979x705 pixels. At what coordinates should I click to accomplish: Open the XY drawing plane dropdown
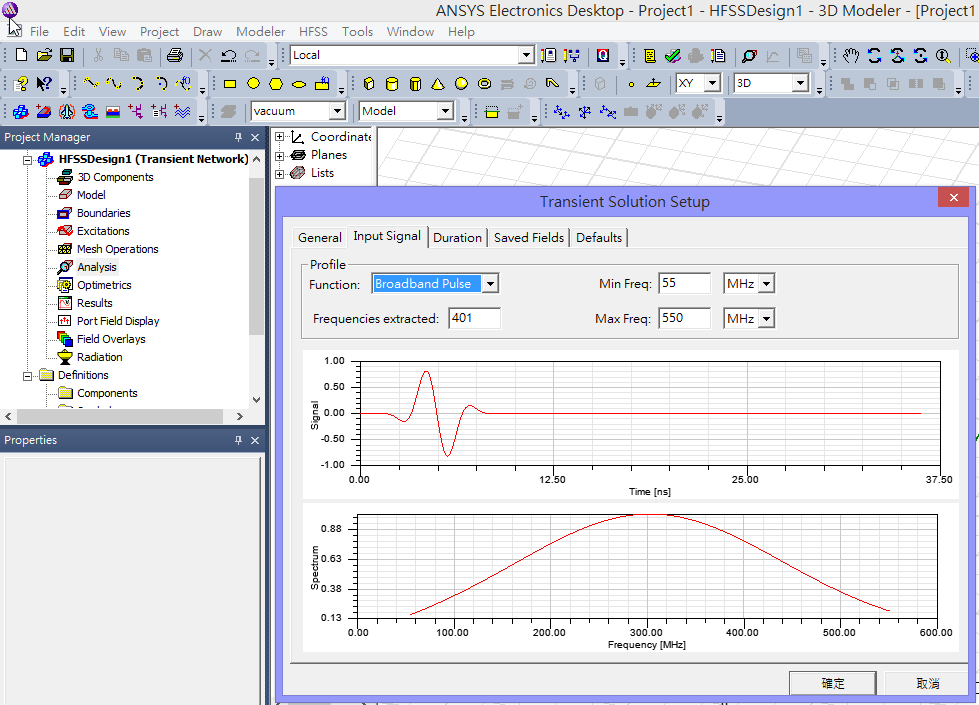pos(712,83)
